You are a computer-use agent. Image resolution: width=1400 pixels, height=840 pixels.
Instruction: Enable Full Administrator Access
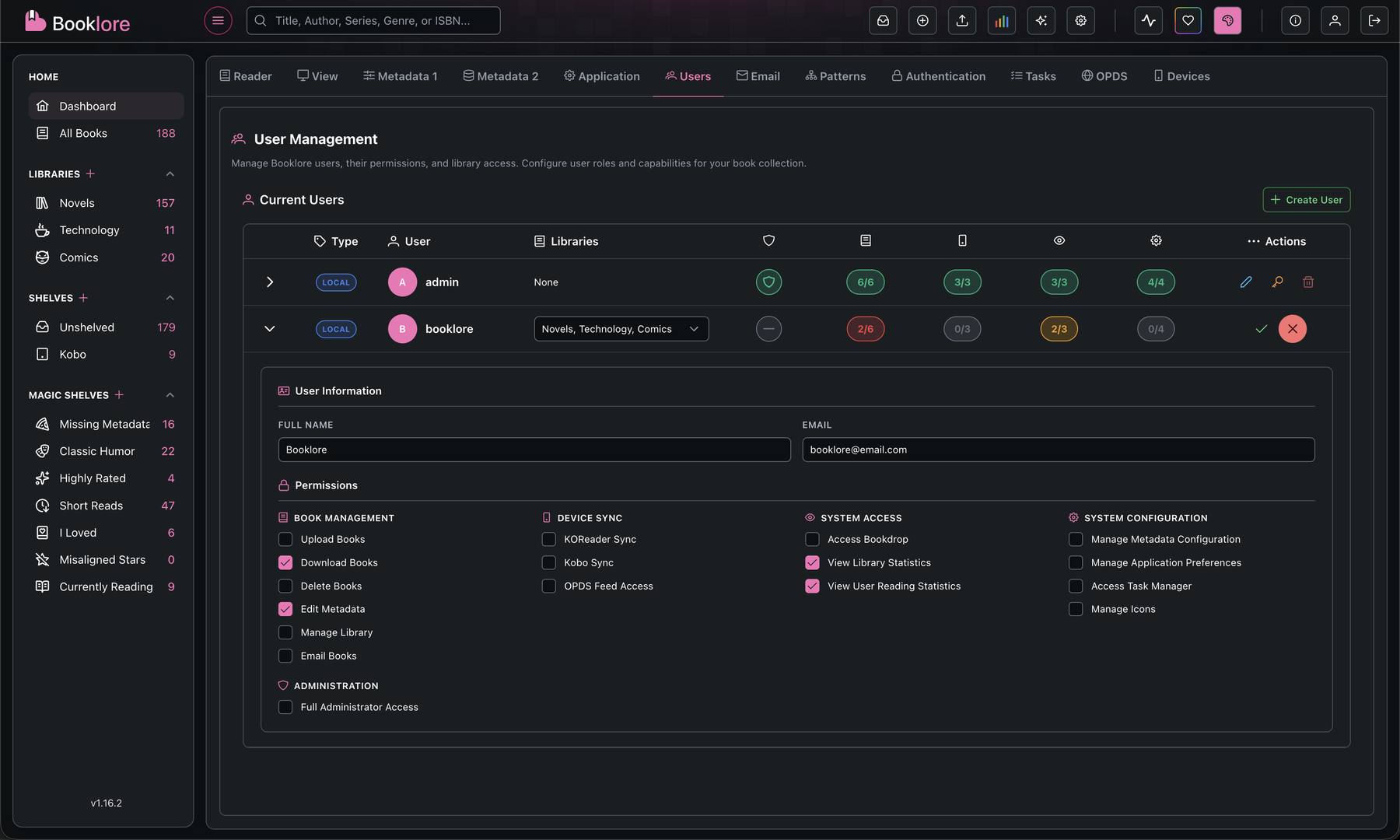tap(285, 706)
